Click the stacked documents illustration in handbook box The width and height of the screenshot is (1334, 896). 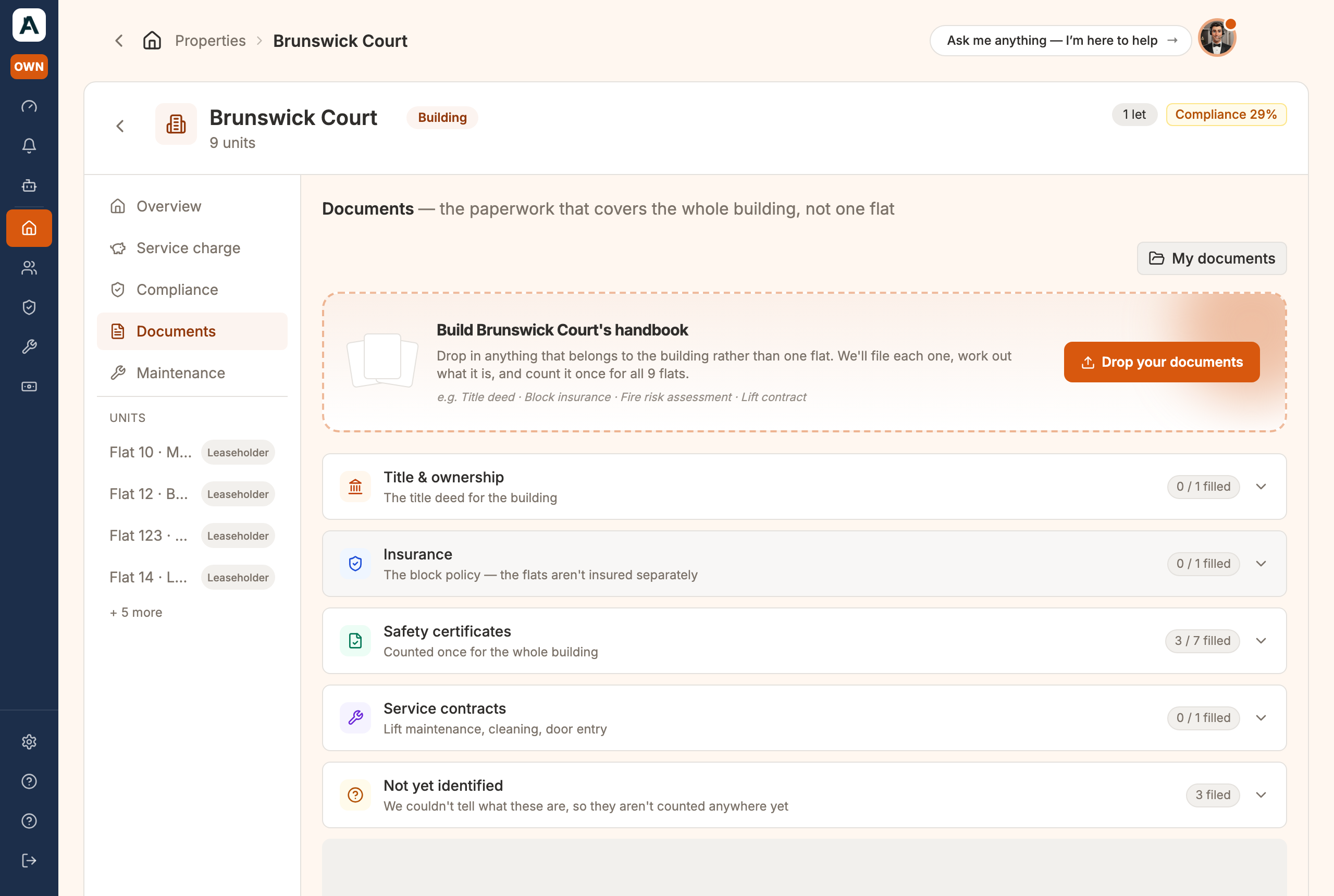(382, 360)
